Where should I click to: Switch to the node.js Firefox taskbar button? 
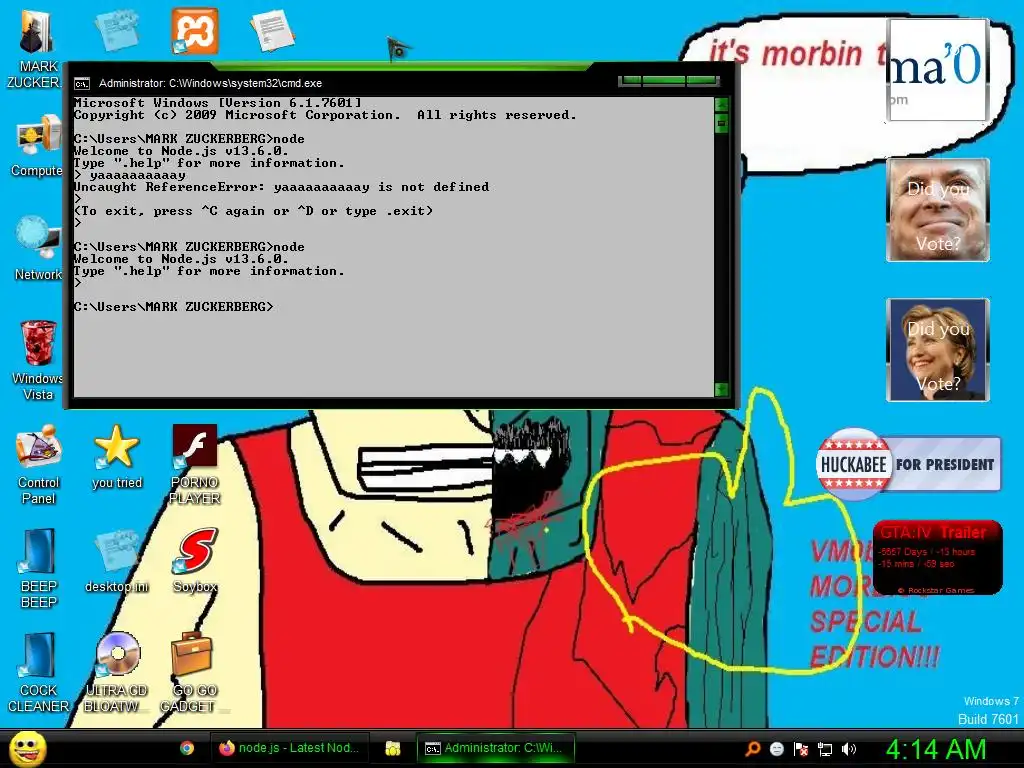point(289,748)
